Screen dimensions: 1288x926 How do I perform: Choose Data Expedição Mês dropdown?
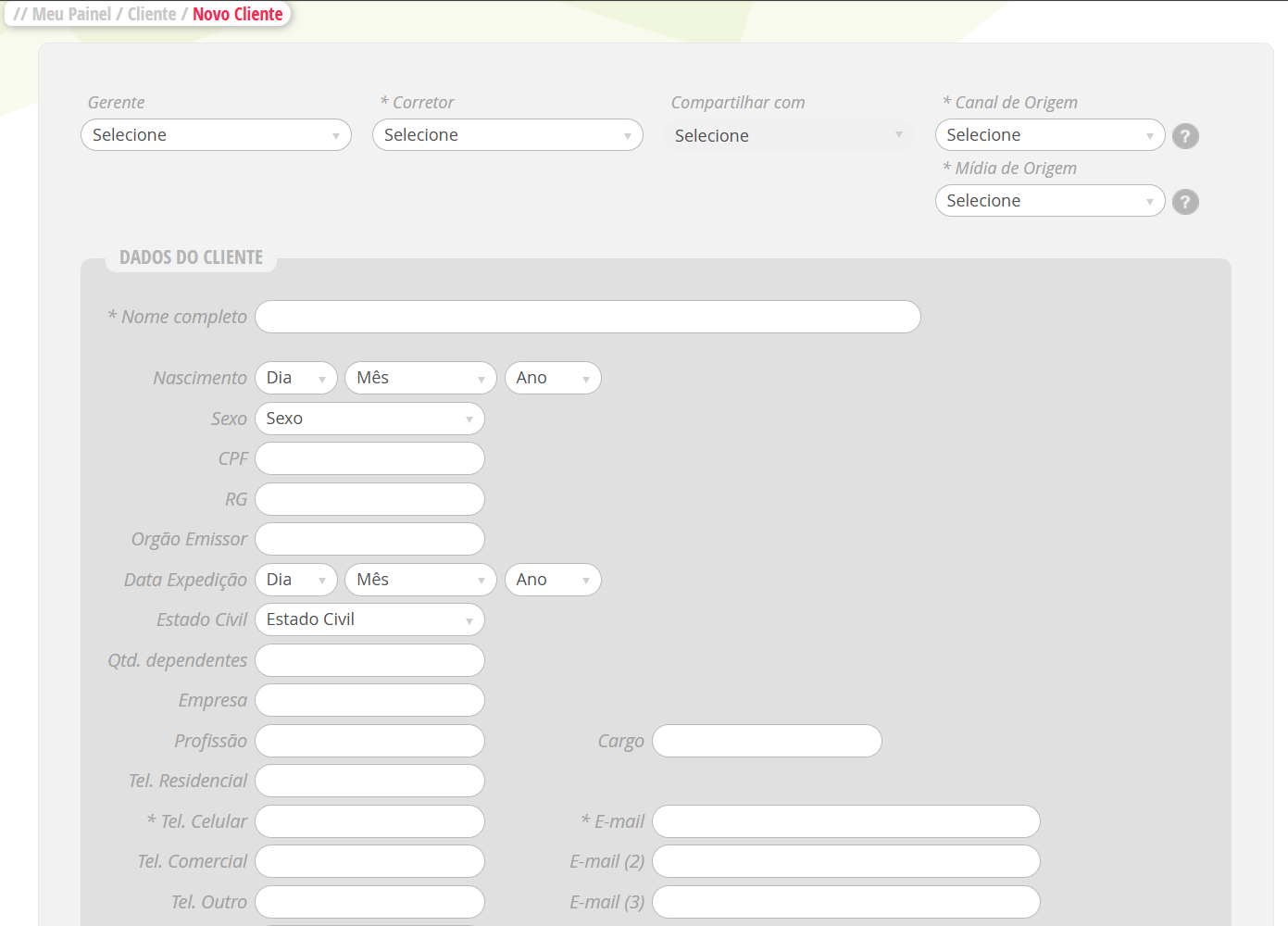click(420, 580)
